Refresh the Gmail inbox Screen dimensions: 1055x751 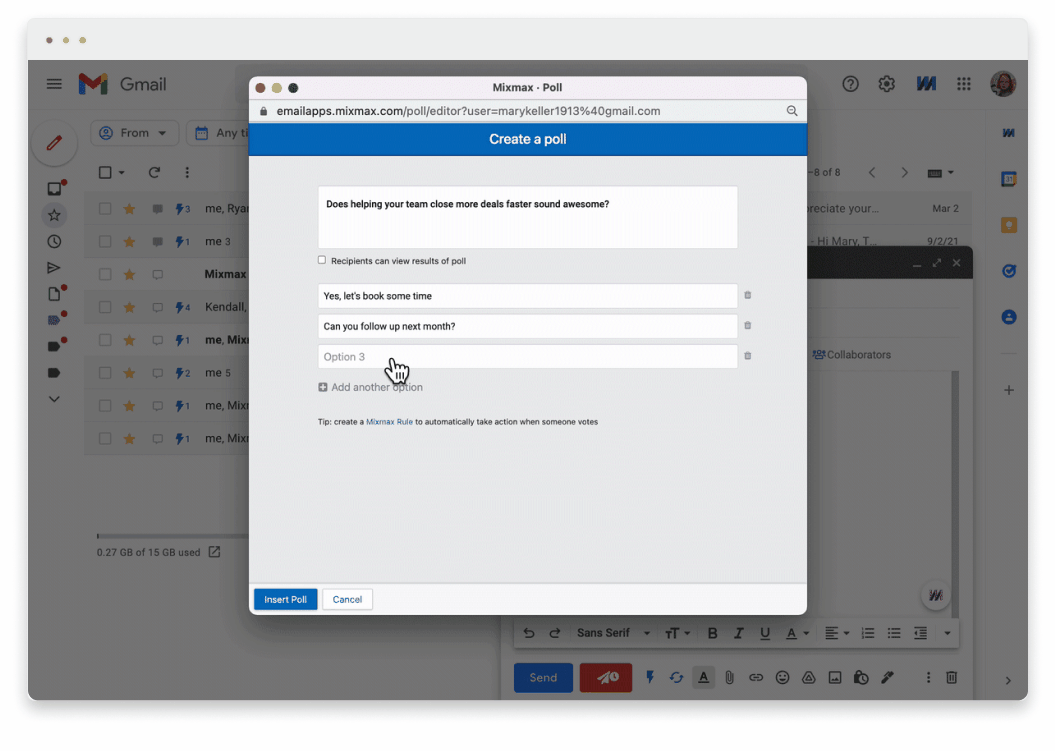[154, 172]
